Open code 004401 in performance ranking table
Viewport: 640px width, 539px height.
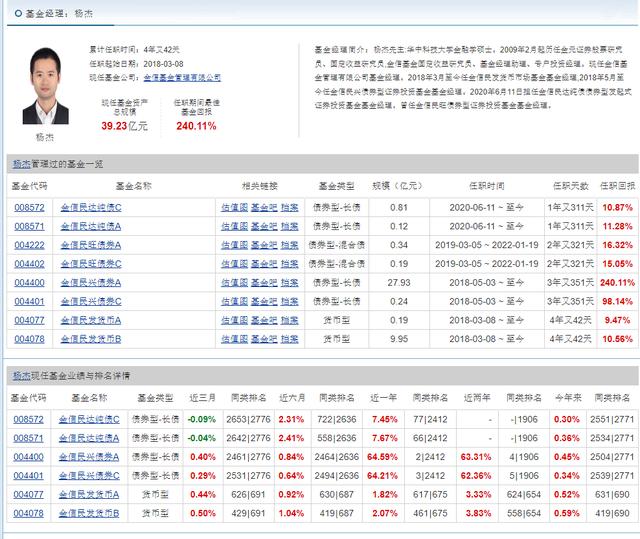[29, 476]
